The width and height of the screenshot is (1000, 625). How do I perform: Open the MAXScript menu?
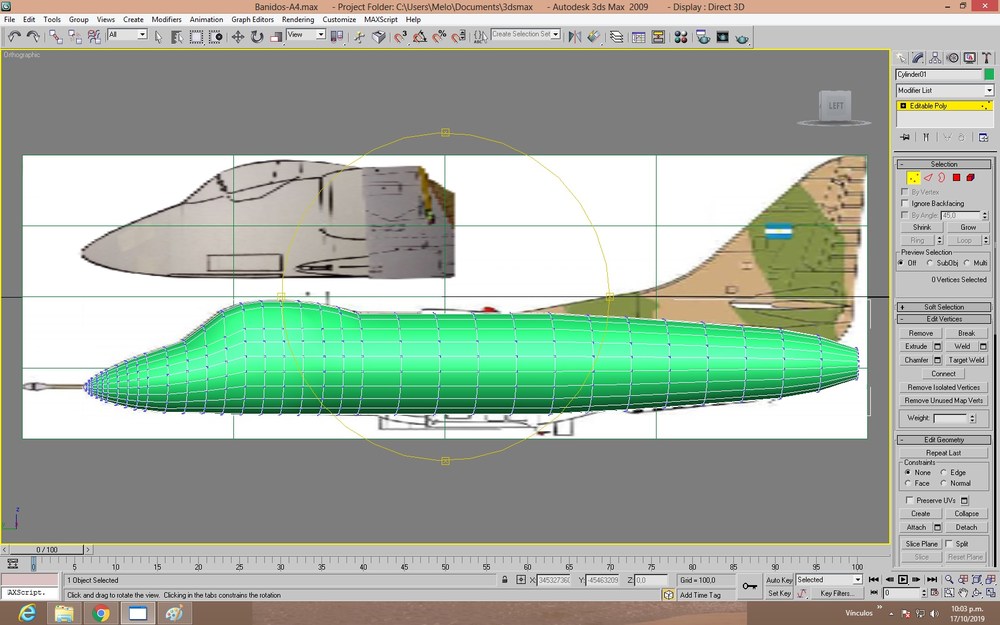[x=381, y=19]
